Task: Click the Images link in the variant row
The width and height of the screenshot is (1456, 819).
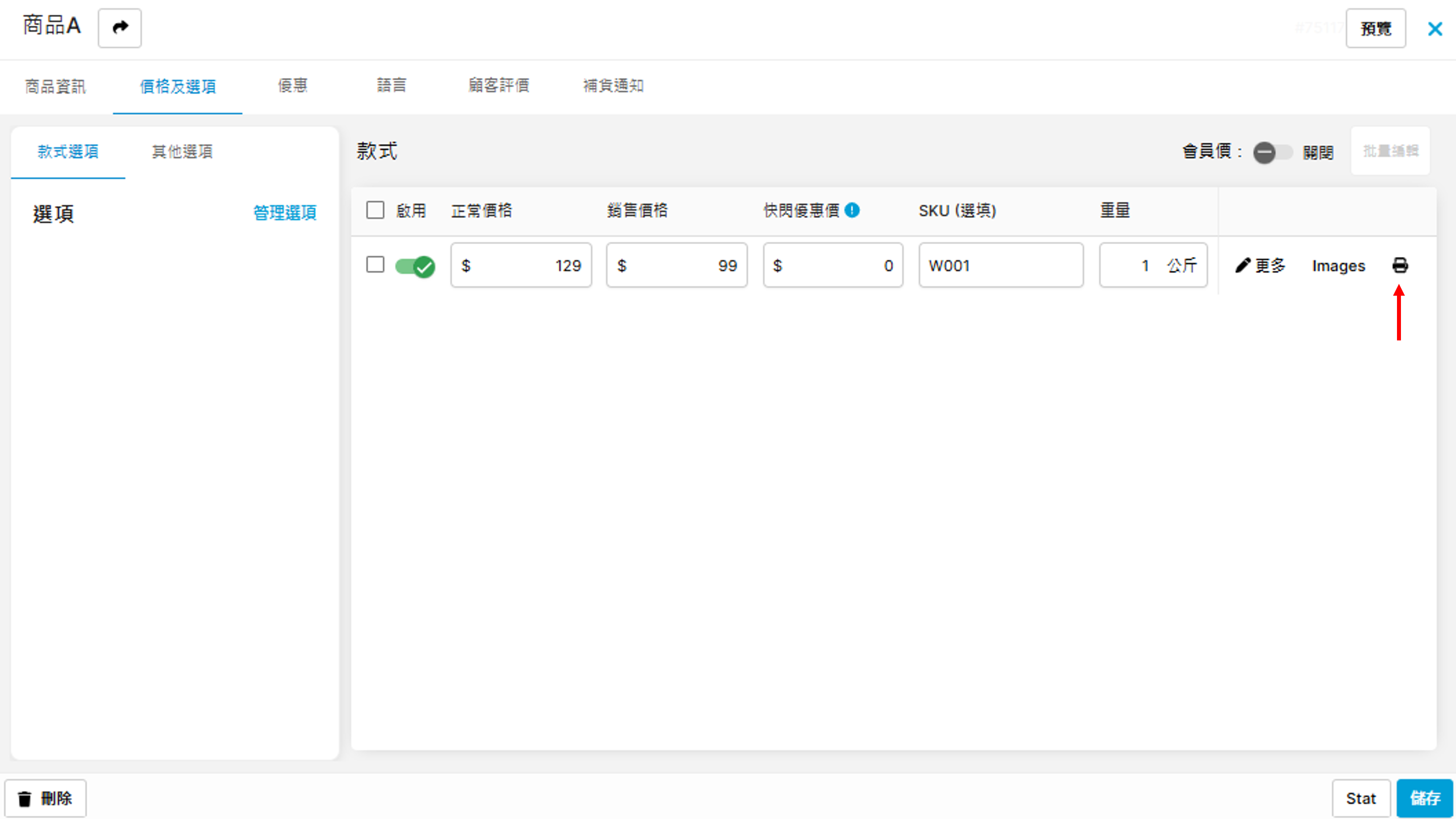Action: tap(1338, 266)
